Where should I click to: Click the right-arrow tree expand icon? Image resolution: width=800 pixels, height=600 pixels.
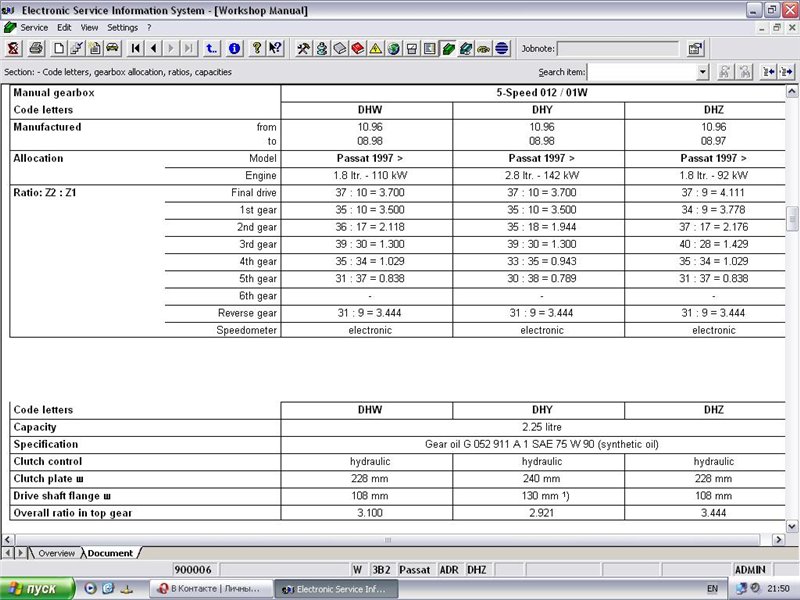tap(787, 72)
